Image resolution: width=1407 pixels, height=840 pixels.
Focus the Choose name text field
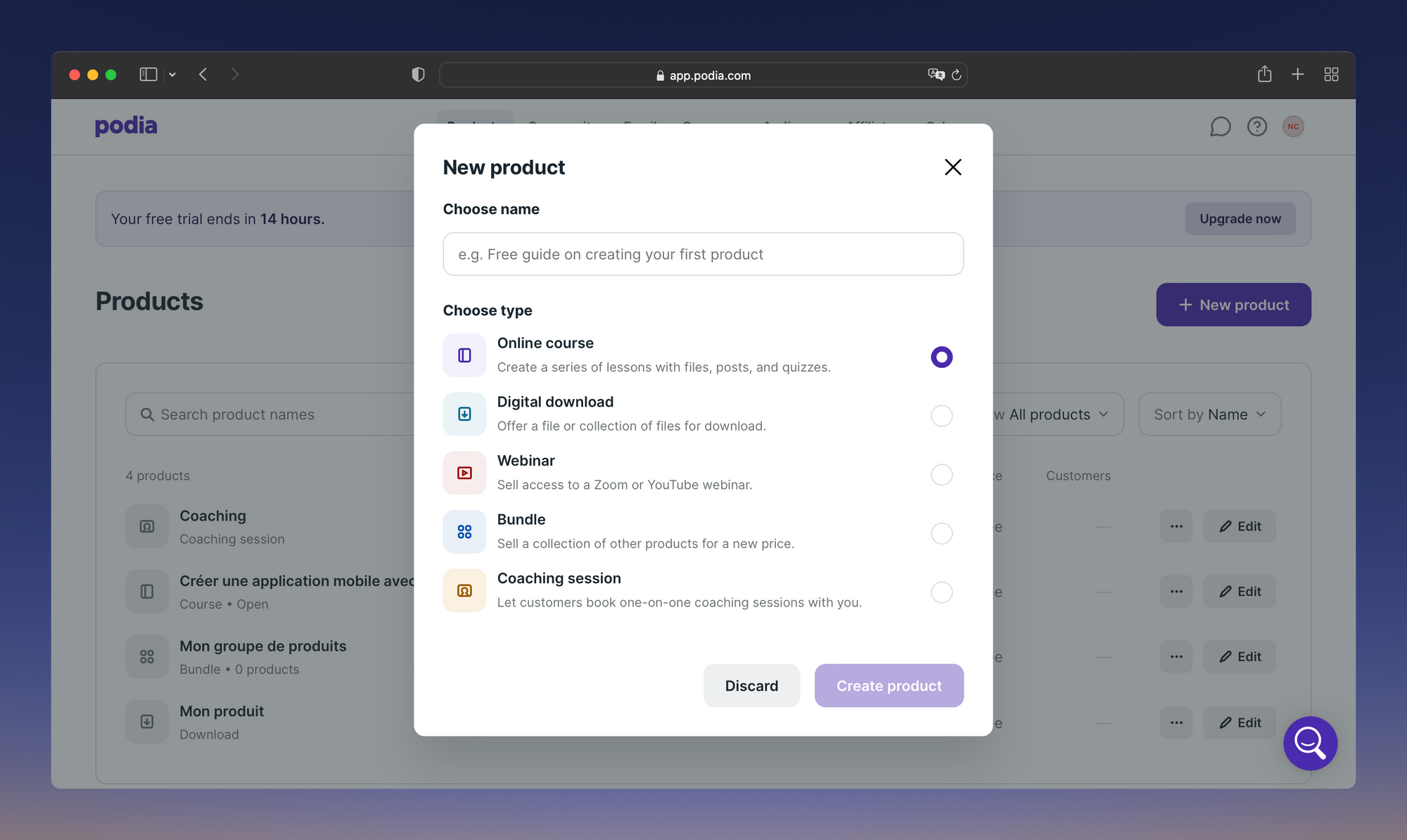(x=703, y=254)
